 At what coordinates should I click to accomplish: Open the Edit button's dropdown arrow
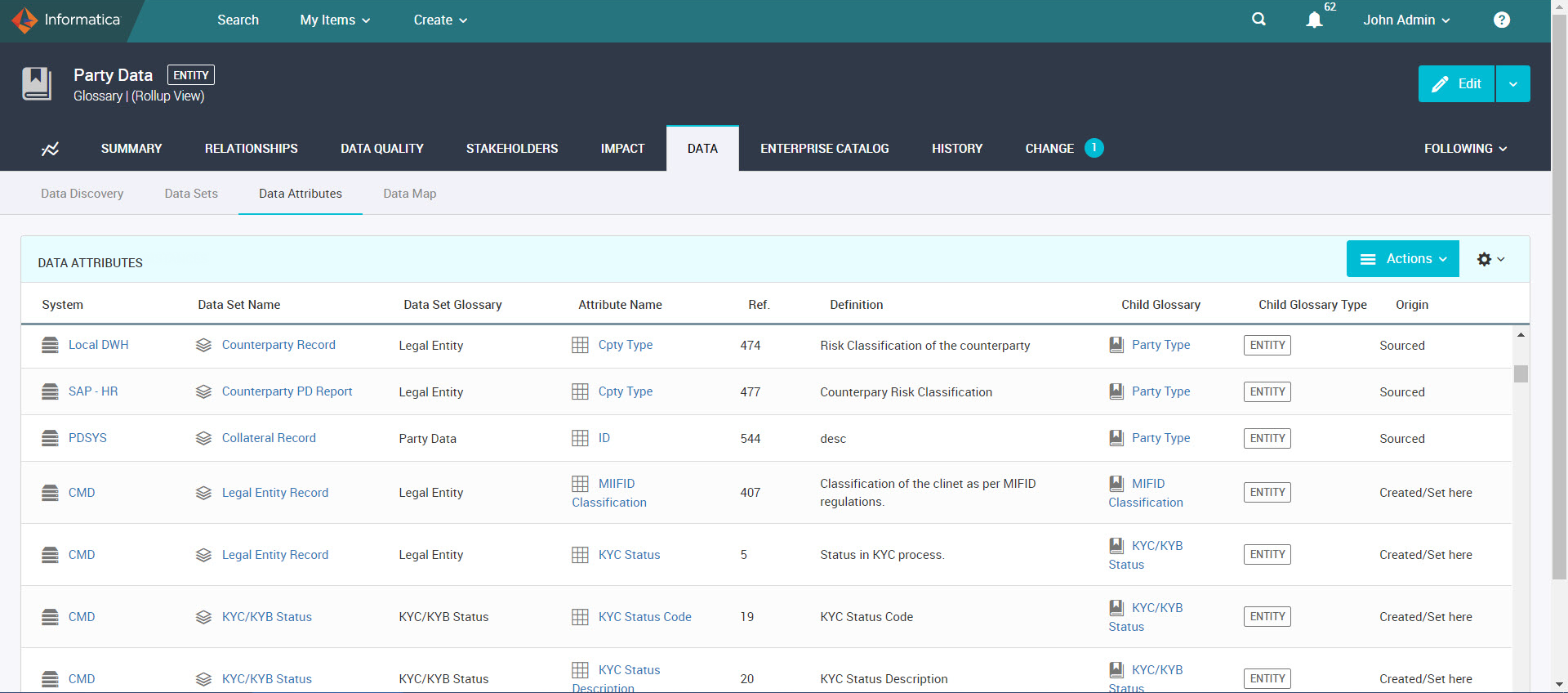coord(1513,84)
